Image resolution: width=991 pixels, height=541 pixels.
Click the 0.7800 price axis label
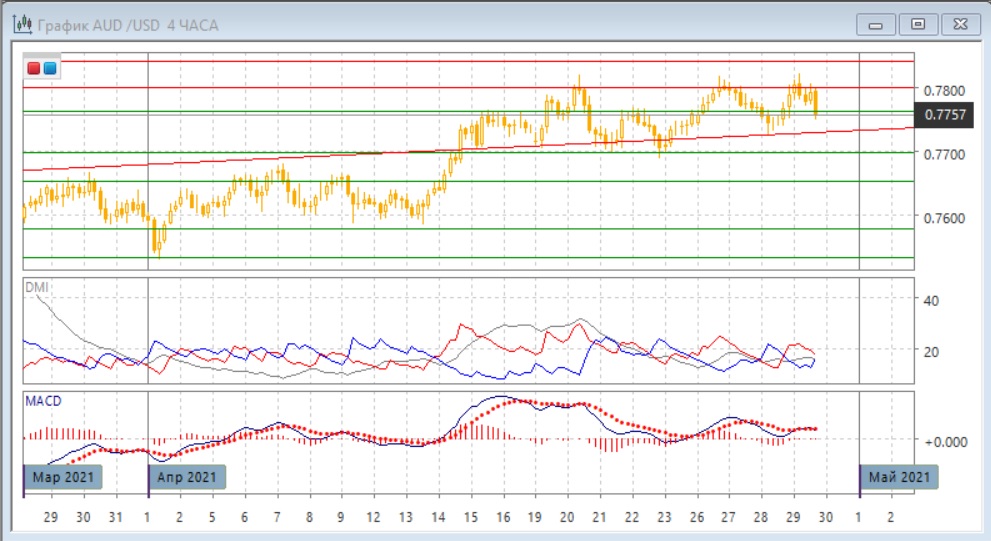(945, 91)
